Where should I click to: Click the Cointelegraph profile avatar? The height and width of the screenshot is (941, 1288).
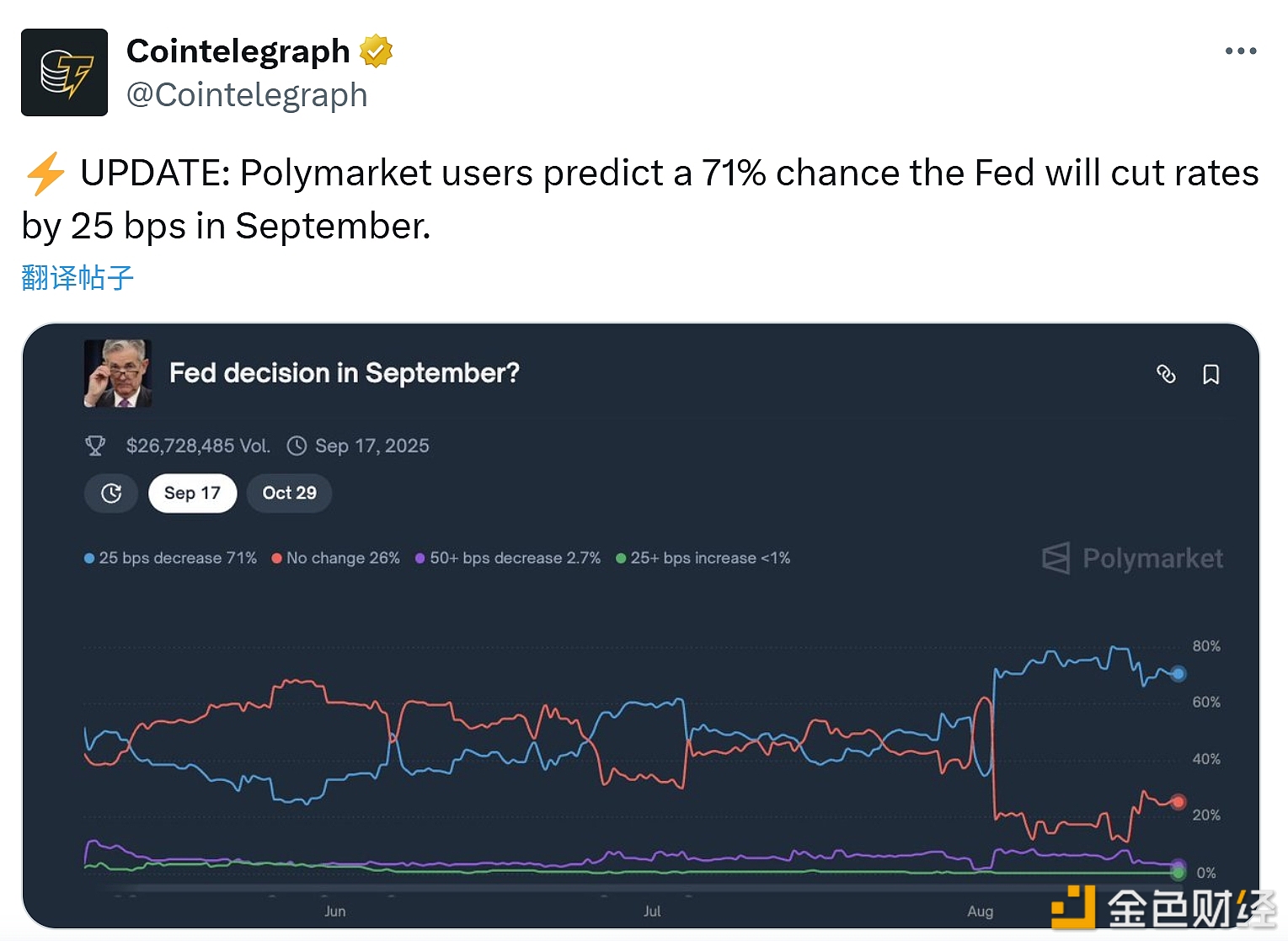[64, 72]
